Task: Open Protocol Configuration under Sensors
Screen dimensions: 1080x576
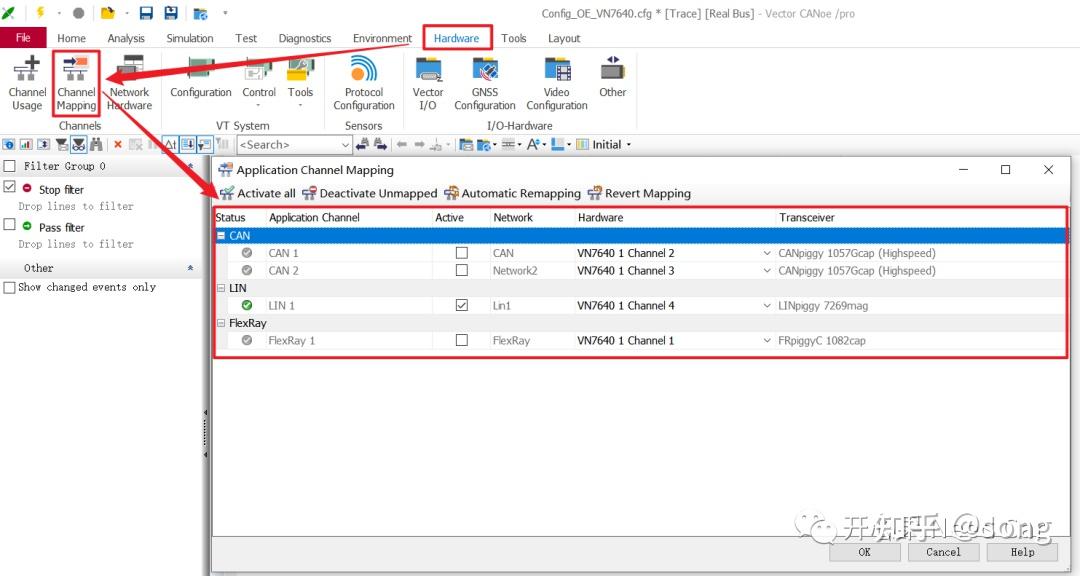Action: (x=364, y=84)
